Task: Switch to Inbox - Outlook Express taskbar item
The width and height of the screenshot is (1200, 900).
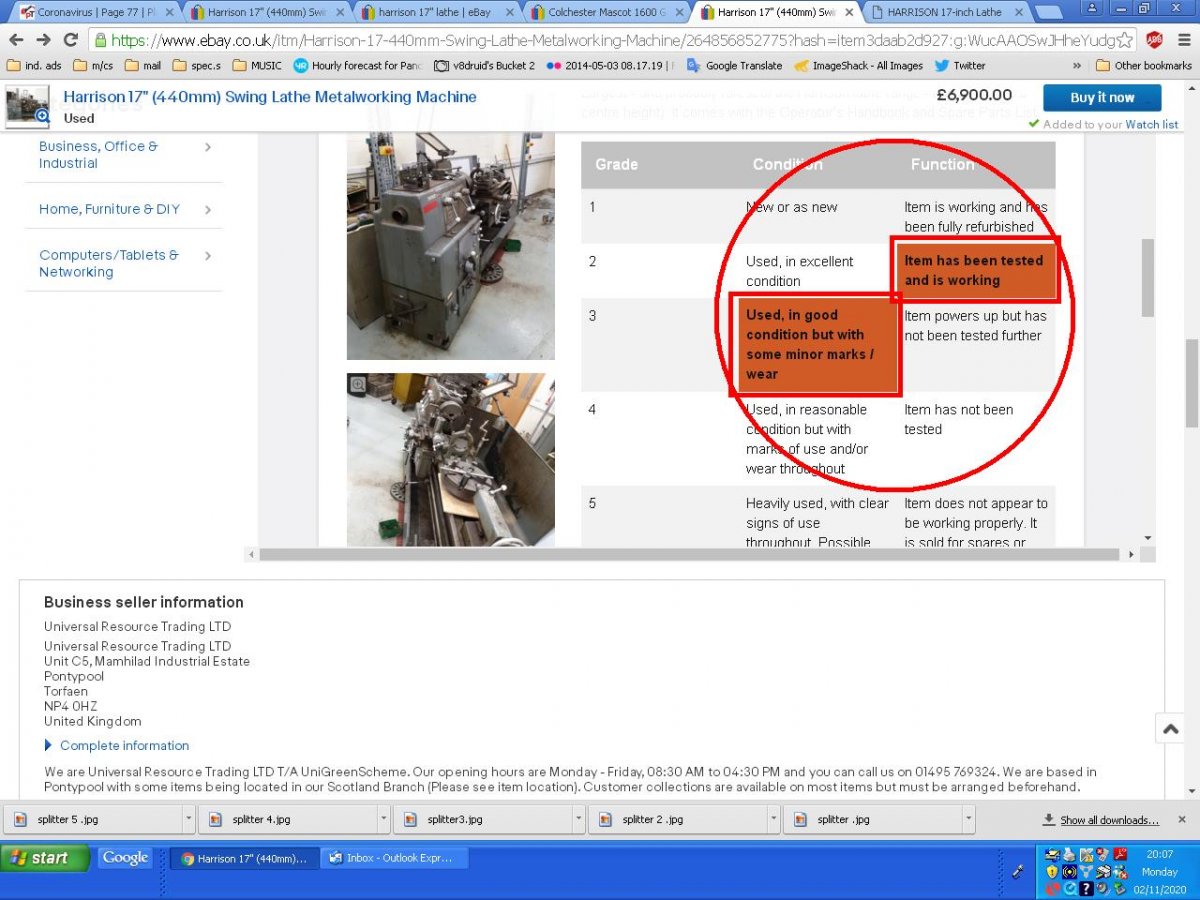Action: [394, 858]
